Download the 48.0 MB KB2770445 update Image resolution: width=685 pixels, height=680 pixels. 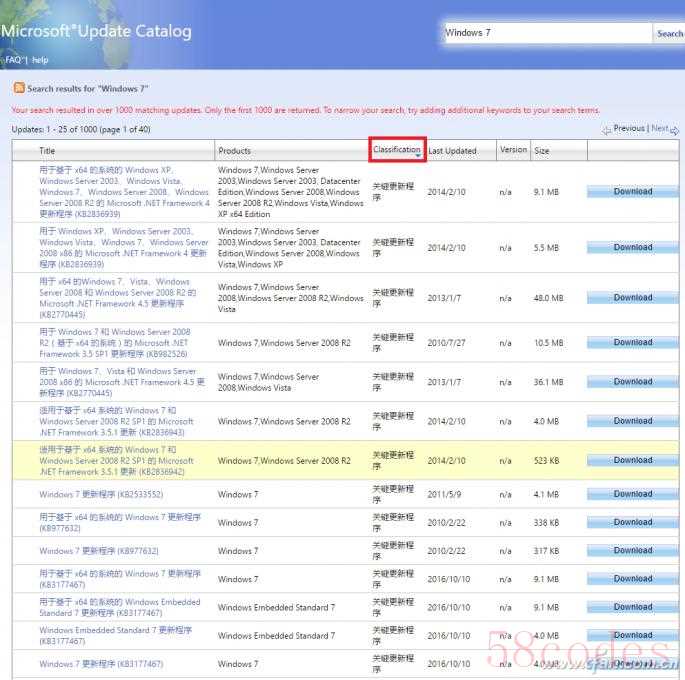[633, 297]
